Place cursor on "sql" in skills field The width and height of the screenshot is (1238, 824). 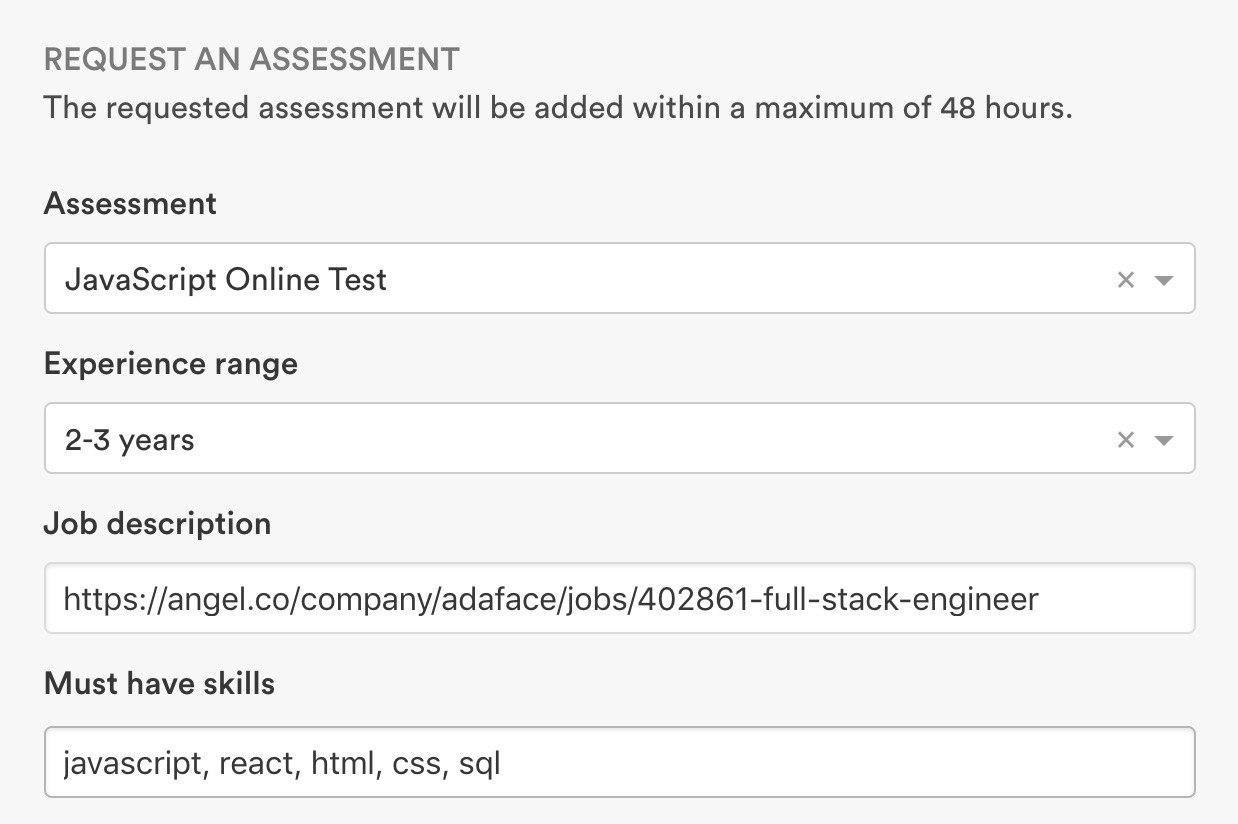point(479,765)
